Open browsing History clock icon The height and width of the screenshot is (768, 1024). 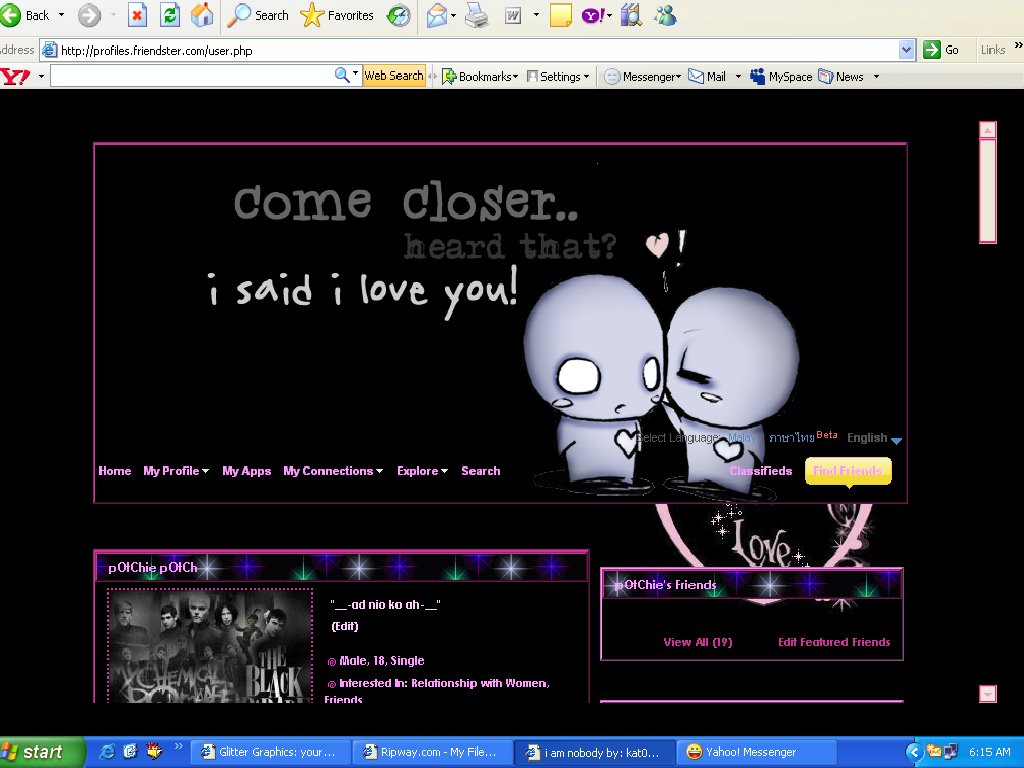click(x=398, y=15)
